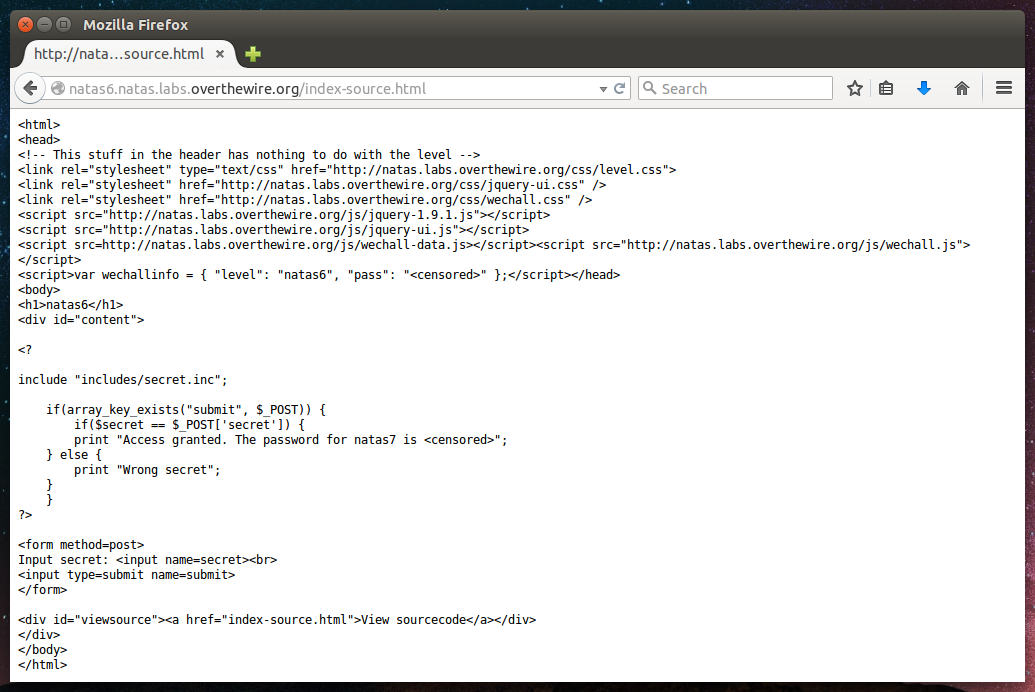Show the bookmarks list
Screen dimensions: 1035x692
coord(886,89)
